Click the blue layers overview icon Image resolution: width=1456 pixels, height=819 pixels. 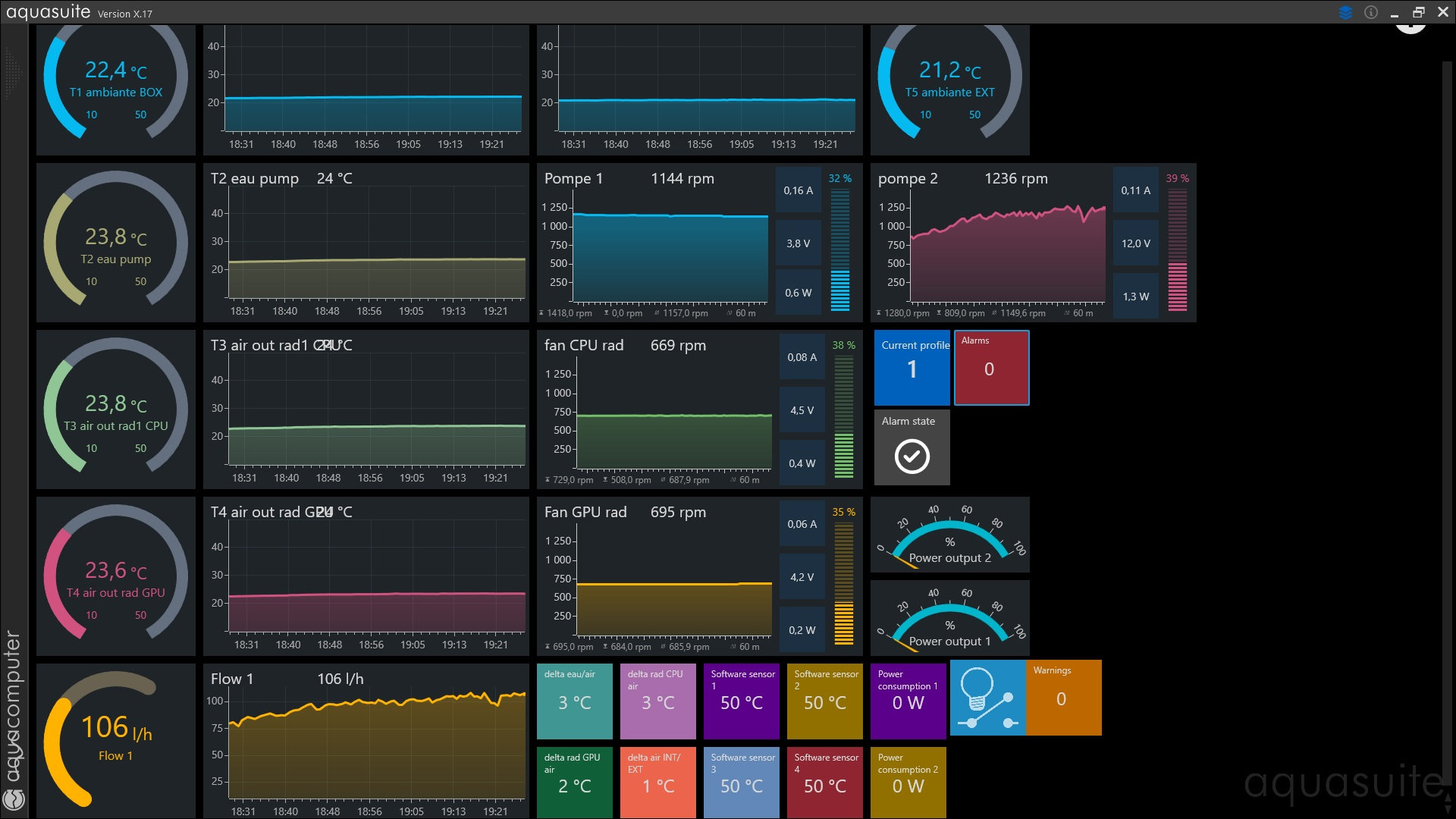pos(1345,13)
